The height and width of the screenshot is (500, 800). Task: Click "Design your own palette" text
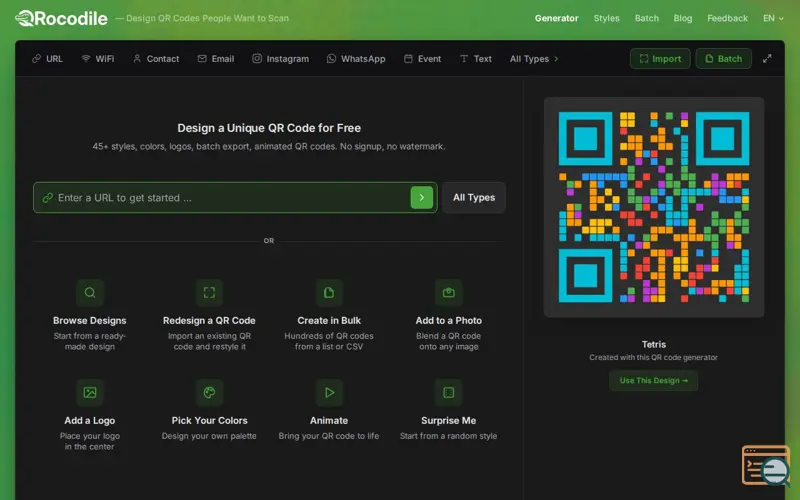(x=209, y=436)
